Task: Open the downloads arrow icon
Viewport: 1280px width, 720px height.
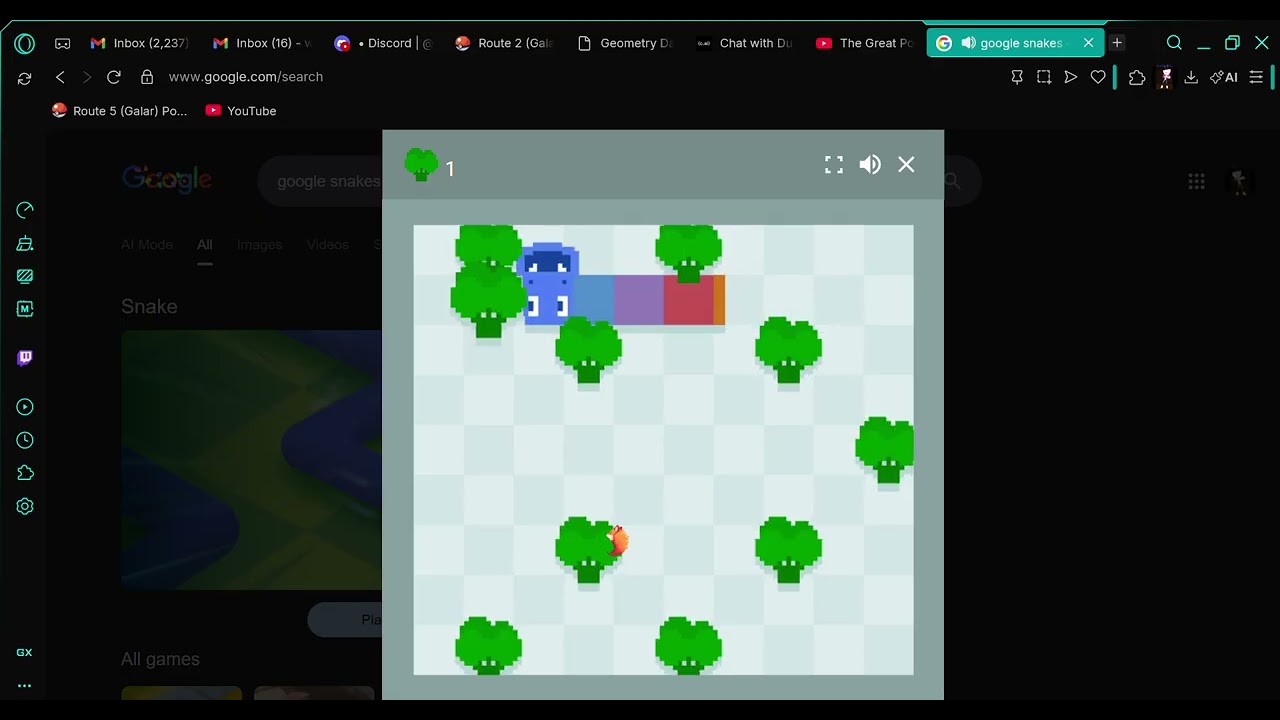Action: click(1191, 77)
